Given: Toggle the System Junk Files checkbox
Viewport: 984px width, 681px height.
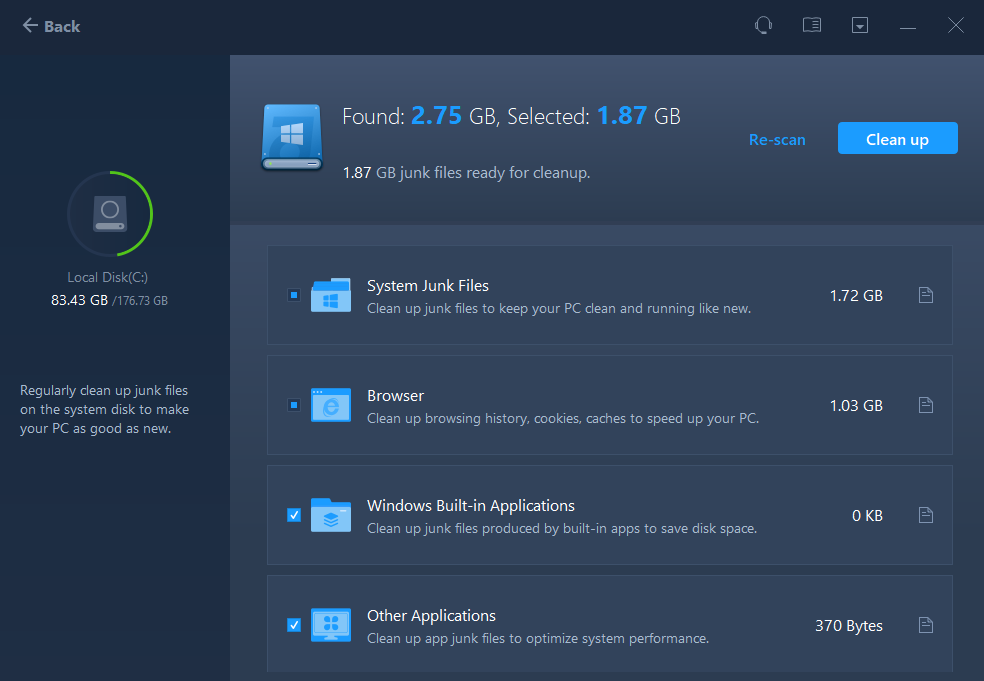Looking at the screenshot, I should [294, 295].
